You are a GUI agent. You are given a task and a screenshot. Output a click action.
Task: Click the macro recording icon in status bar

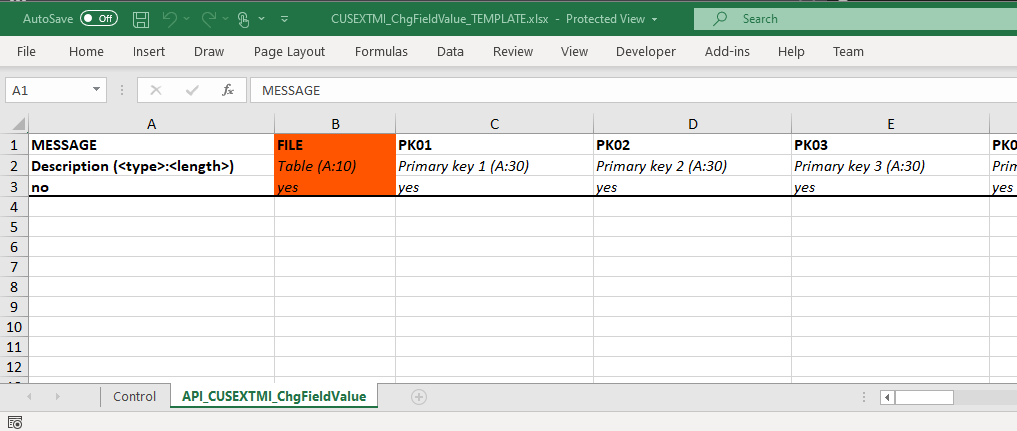point(15,423)
